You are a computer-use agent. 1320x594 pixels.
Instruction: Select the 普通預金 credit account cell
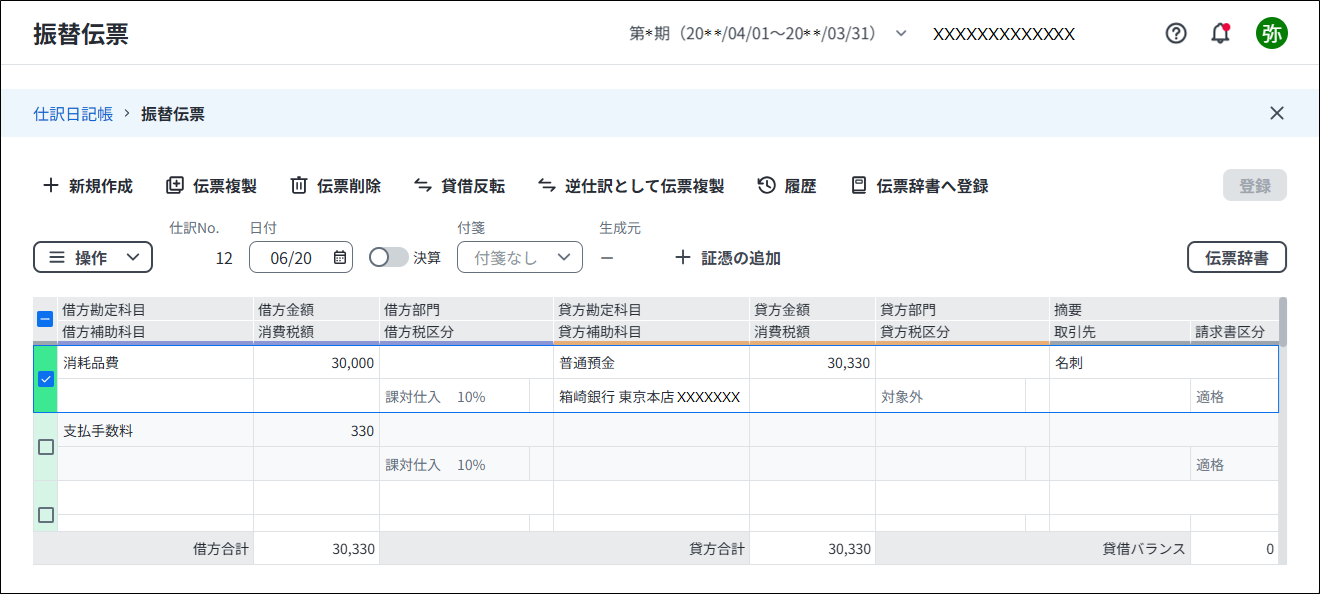click(x=651, y=363)
